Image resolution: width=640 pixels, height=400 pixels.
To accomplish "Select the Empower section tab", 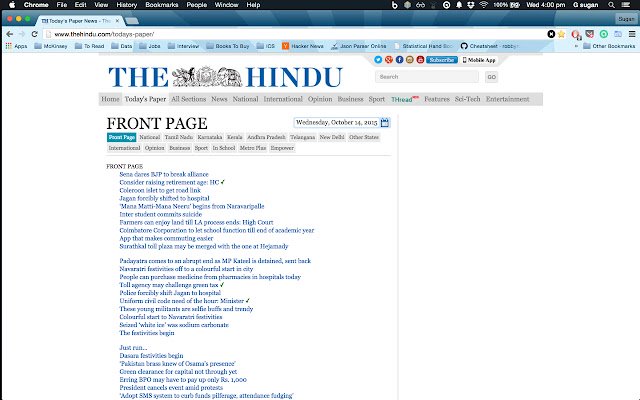I will [x=282, y=148].
